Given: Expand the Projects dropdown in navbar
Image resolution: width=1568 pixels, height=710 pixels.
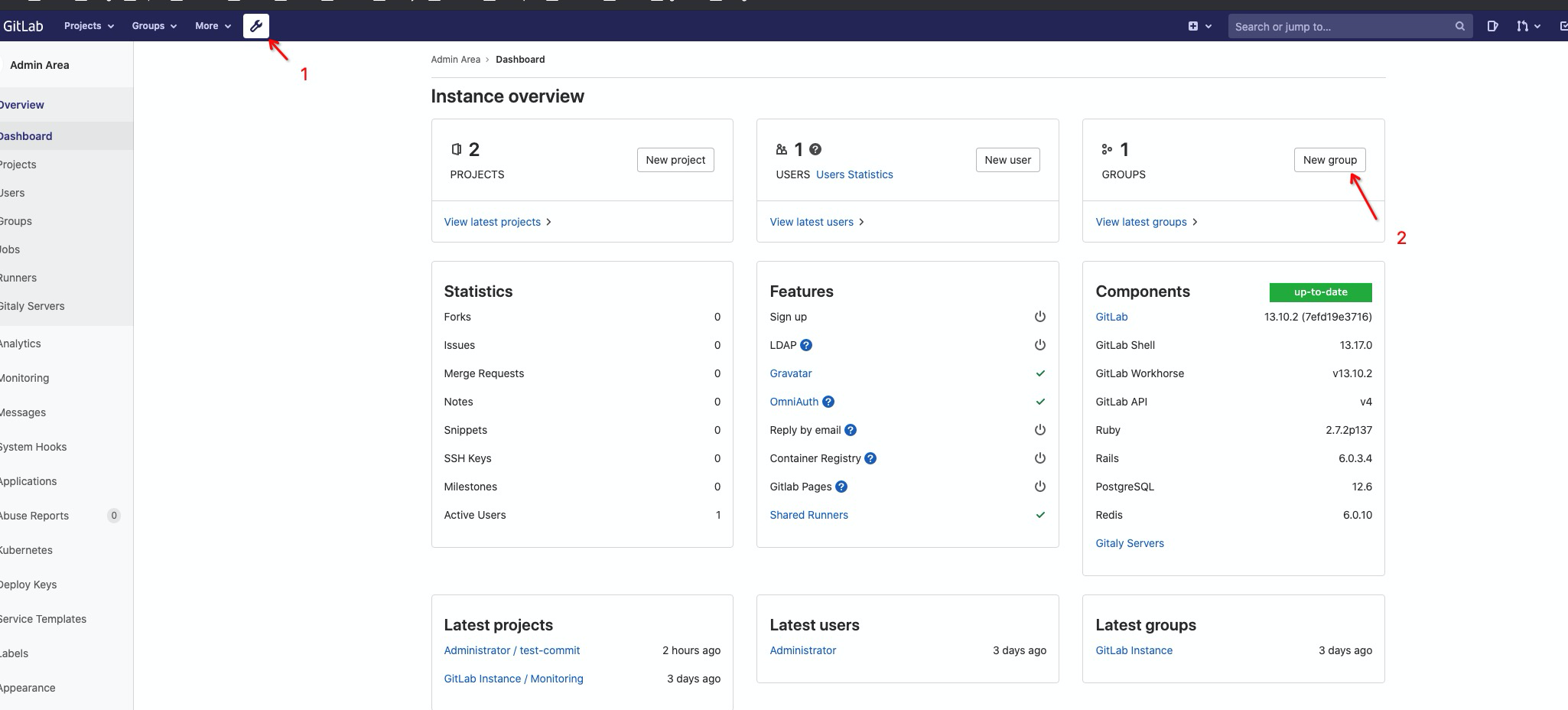Looking at the screenshot, I should (x=89, y=26).
